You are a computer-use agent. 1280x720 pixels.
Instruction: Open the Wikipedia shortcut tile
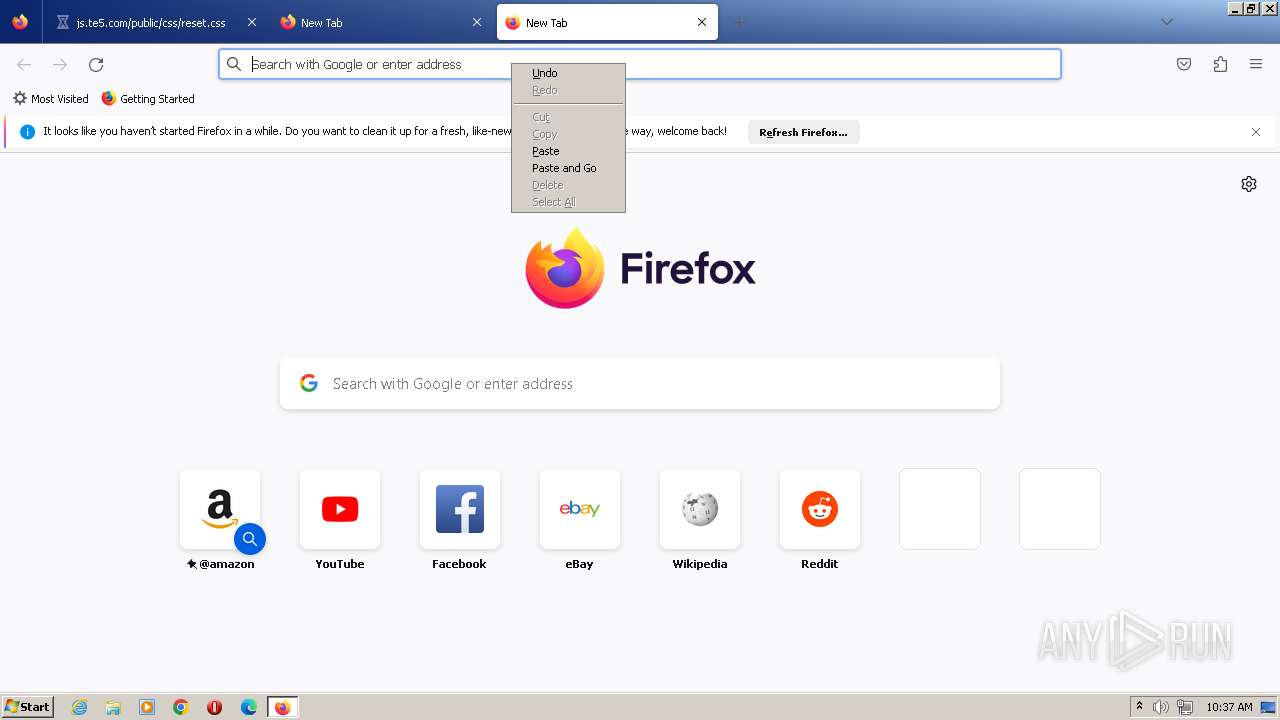[700, 509]
